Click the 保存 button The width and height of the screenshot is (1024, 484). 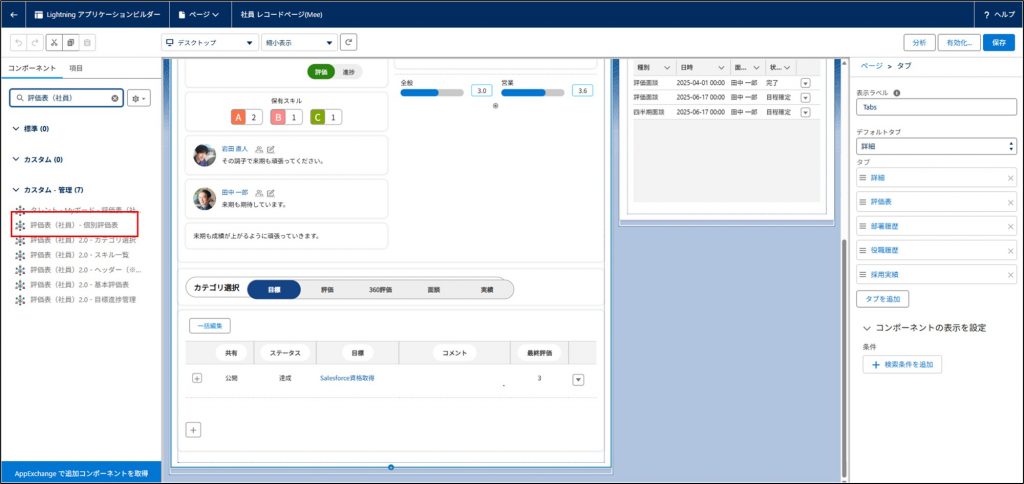[x=999, y=43]
